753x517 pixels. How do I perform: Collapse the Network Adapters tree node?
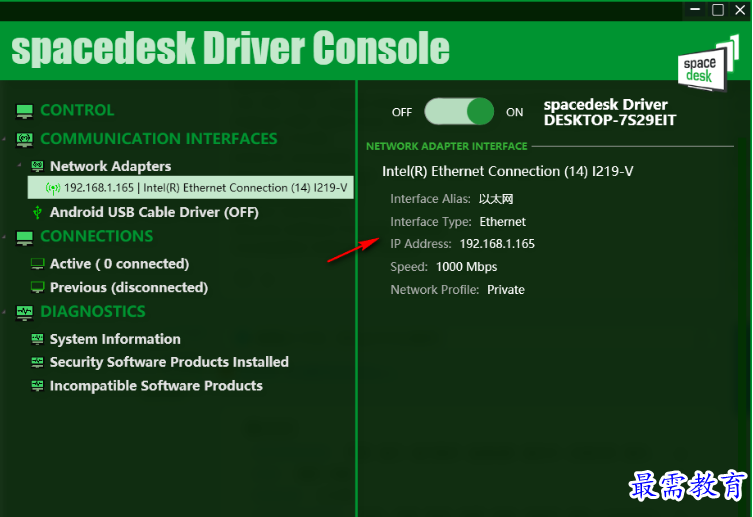point(19,165)
